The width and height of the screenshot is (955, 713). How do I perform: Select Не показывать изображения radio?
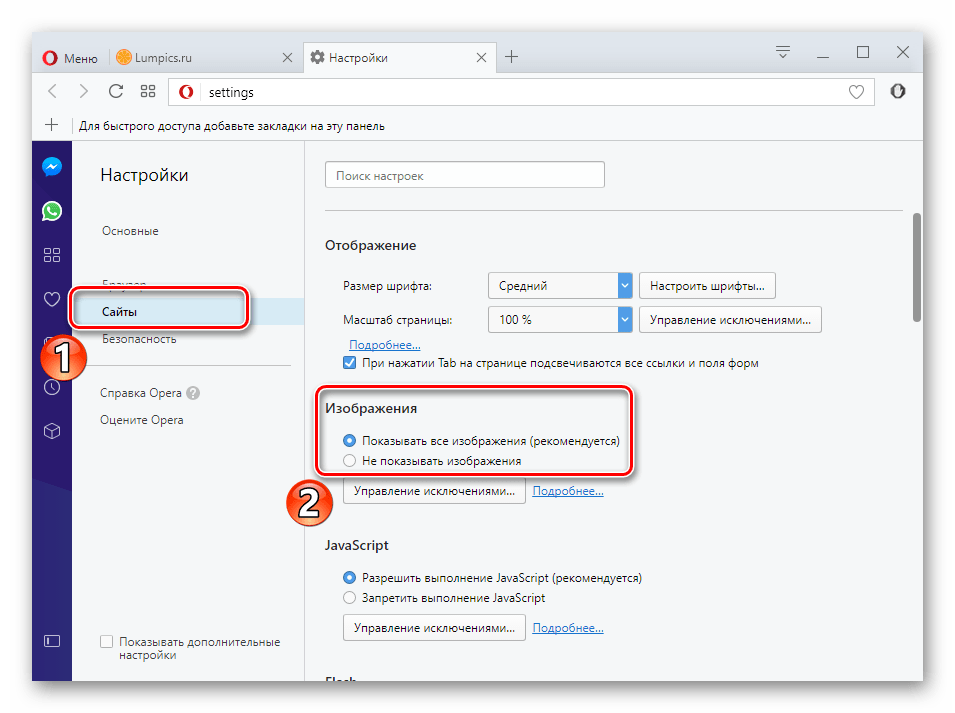tap(350, 461)
